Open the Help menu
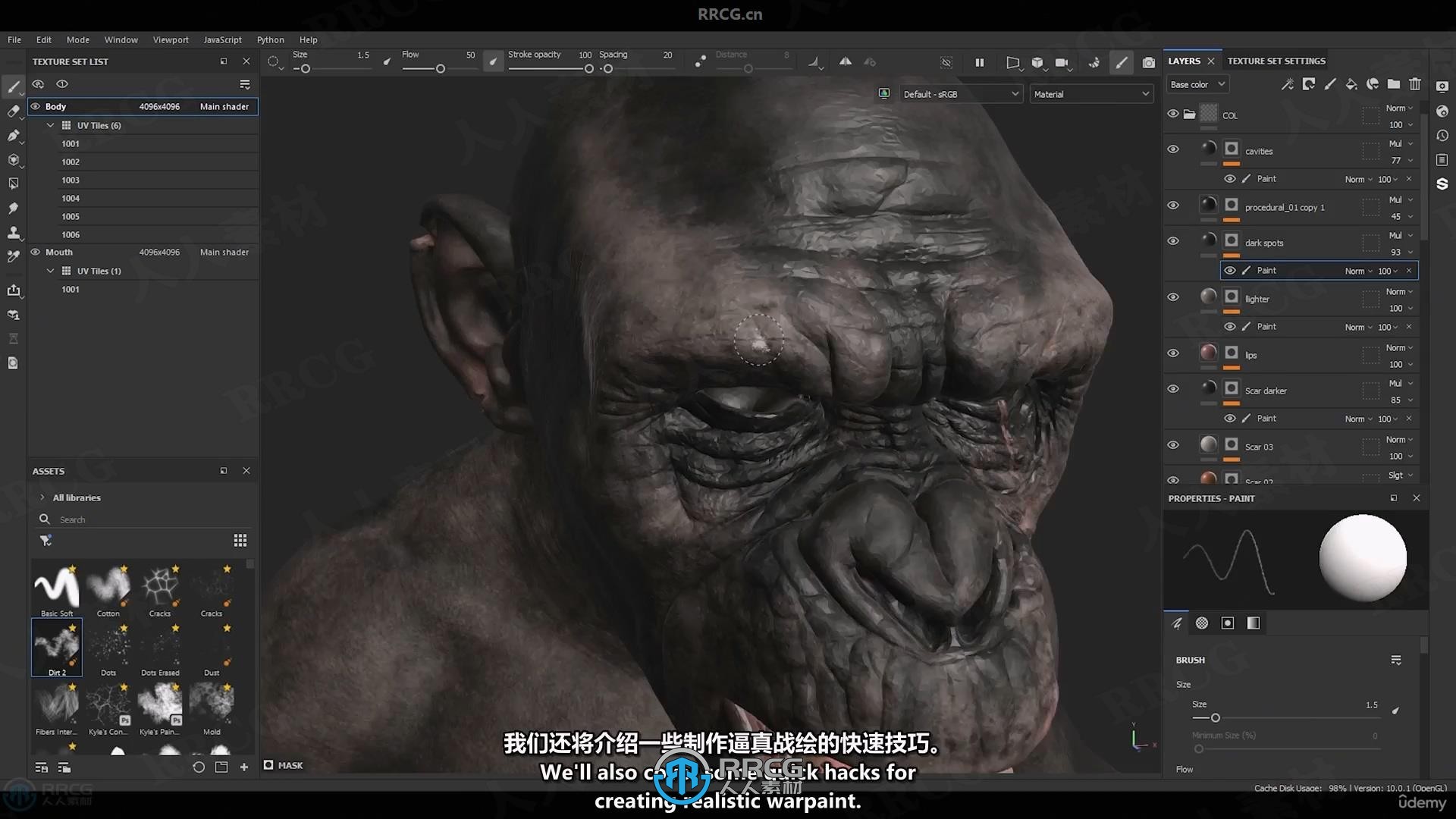Image resolution: width=1456 pixels, height=819 pixels. [x=308, y=39]
